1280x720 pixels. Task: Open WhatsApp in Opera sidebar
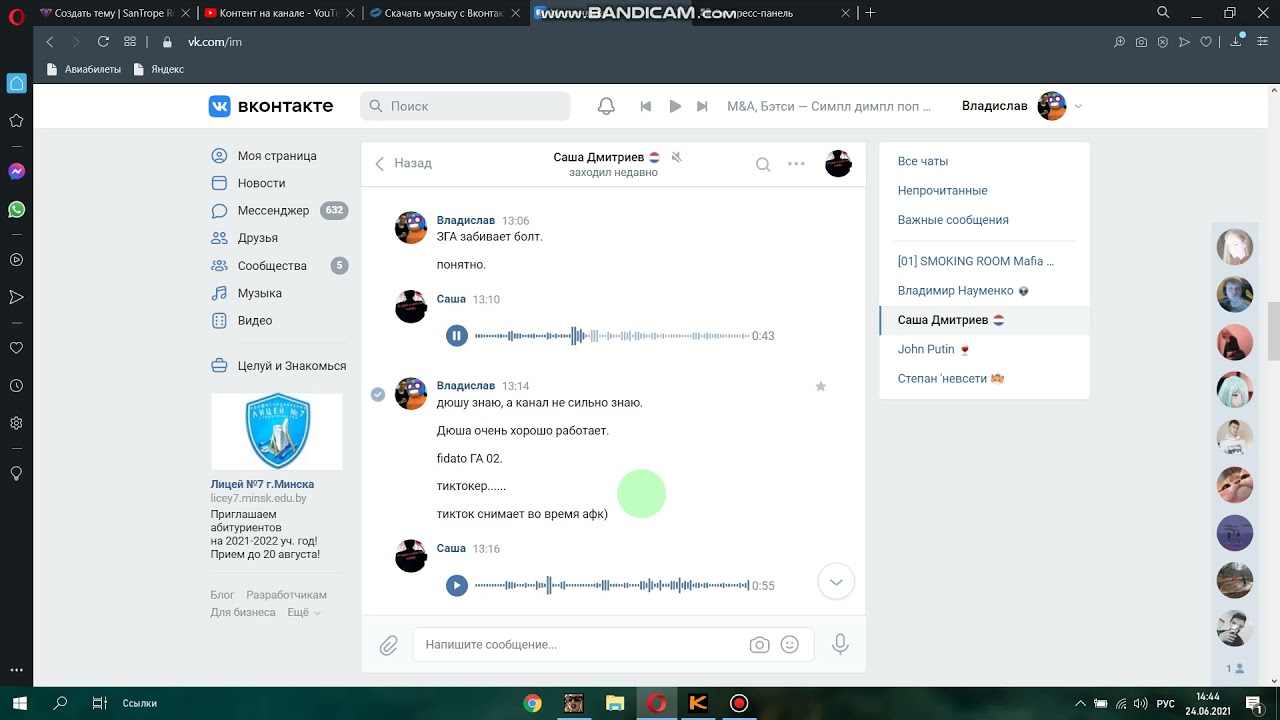coord(16,210)
